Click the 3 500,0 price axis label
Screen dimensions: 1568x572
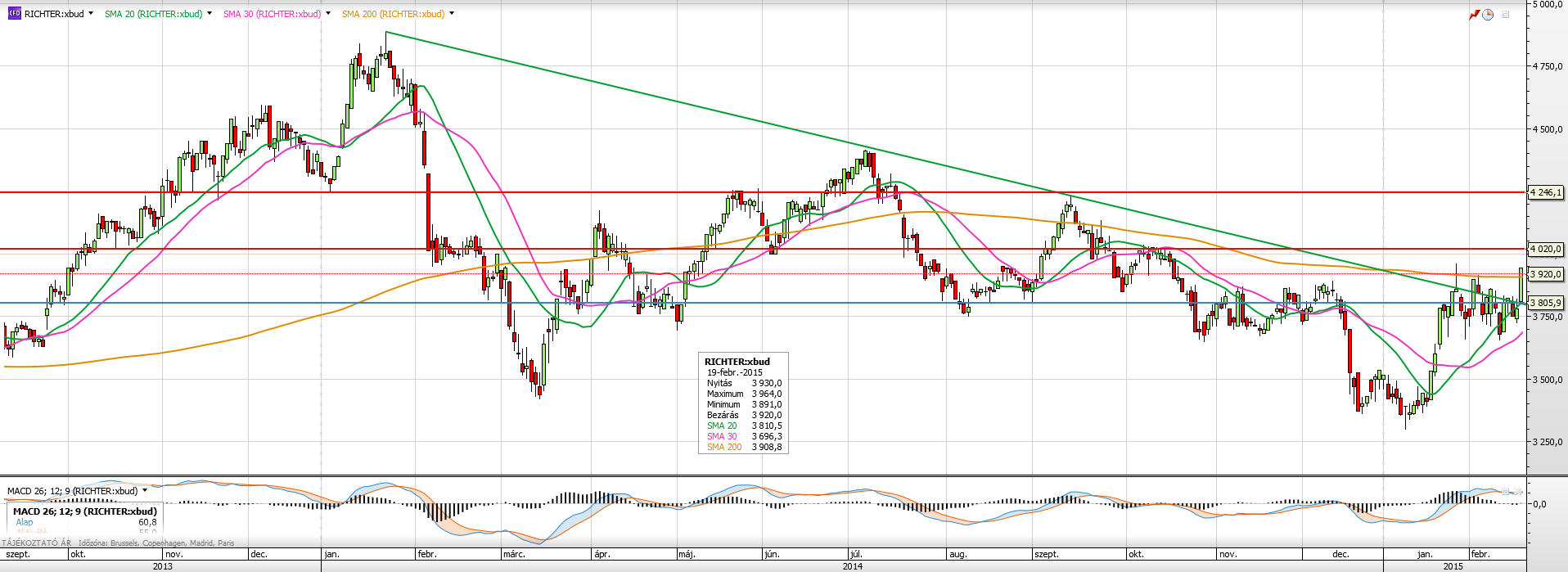point(1547,380)
